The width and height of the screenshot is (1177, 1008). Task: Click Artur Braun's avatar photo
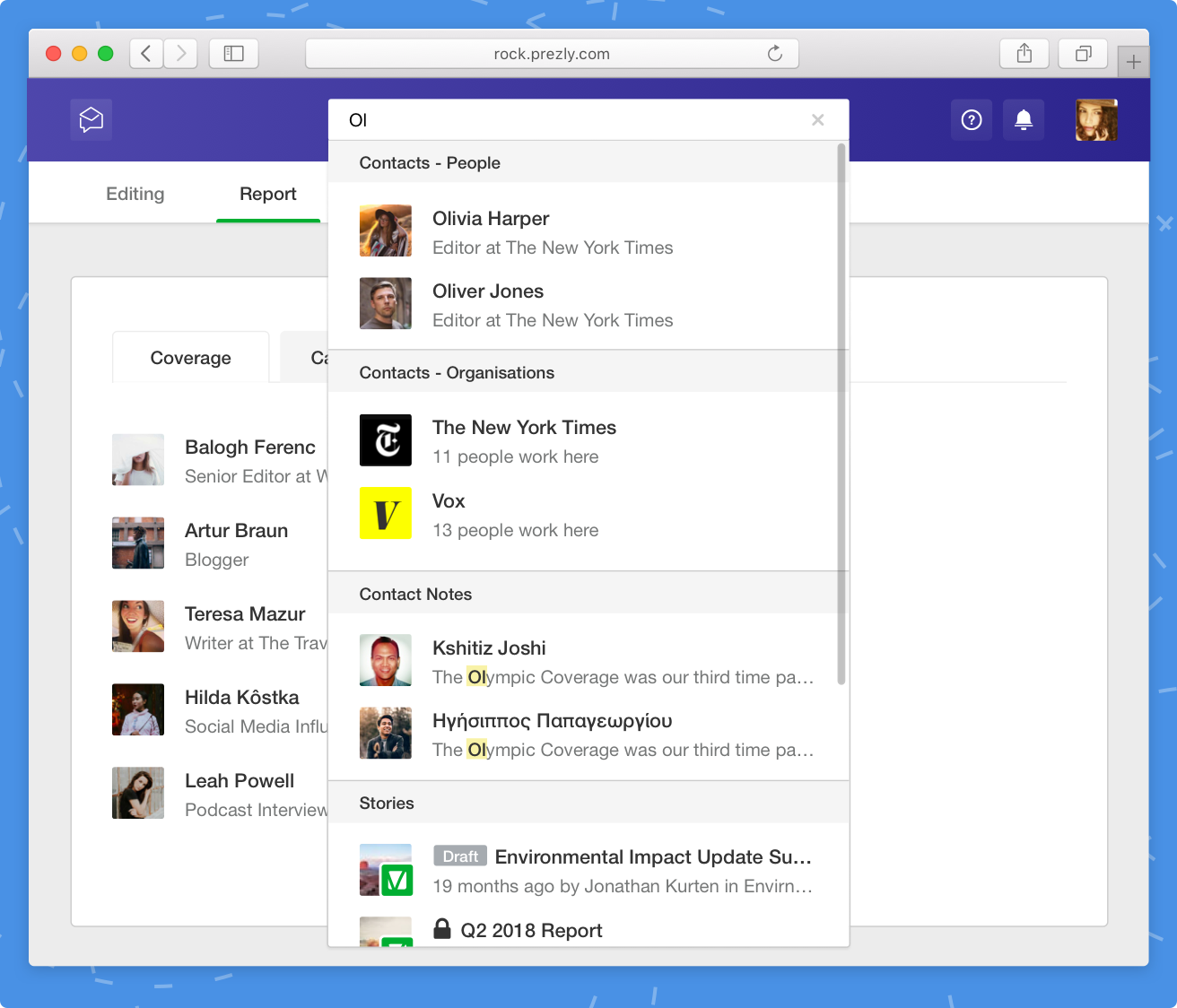point(138,543)
